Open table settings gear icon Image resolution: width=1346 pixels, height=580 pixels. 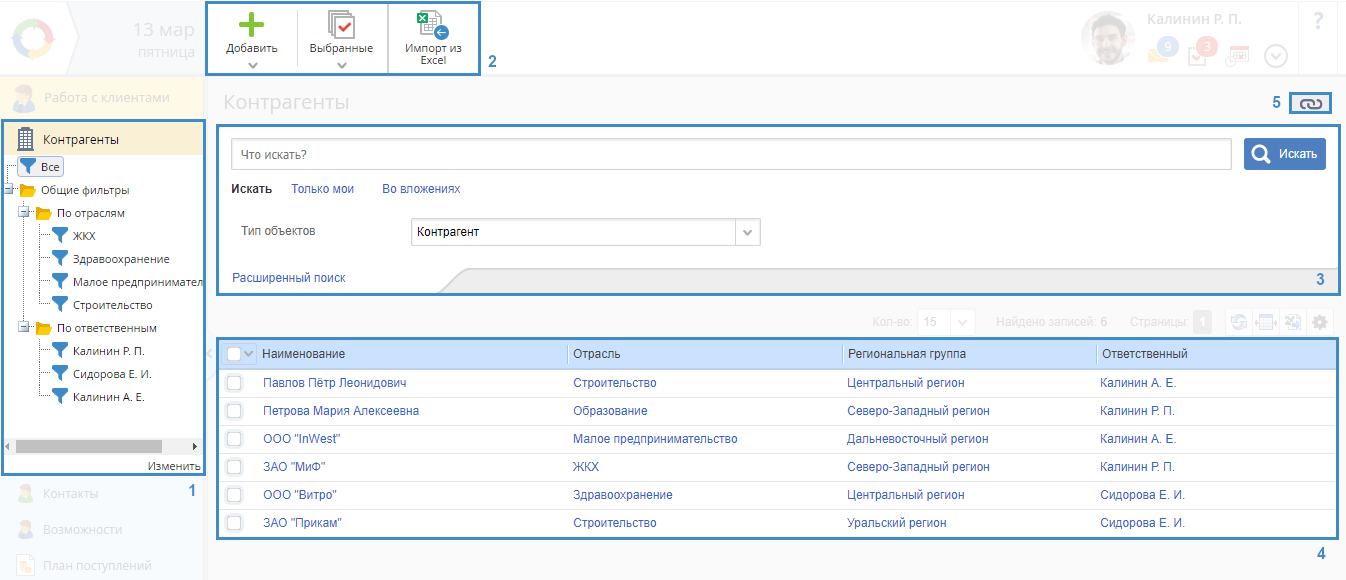[x=1320, y=322]
